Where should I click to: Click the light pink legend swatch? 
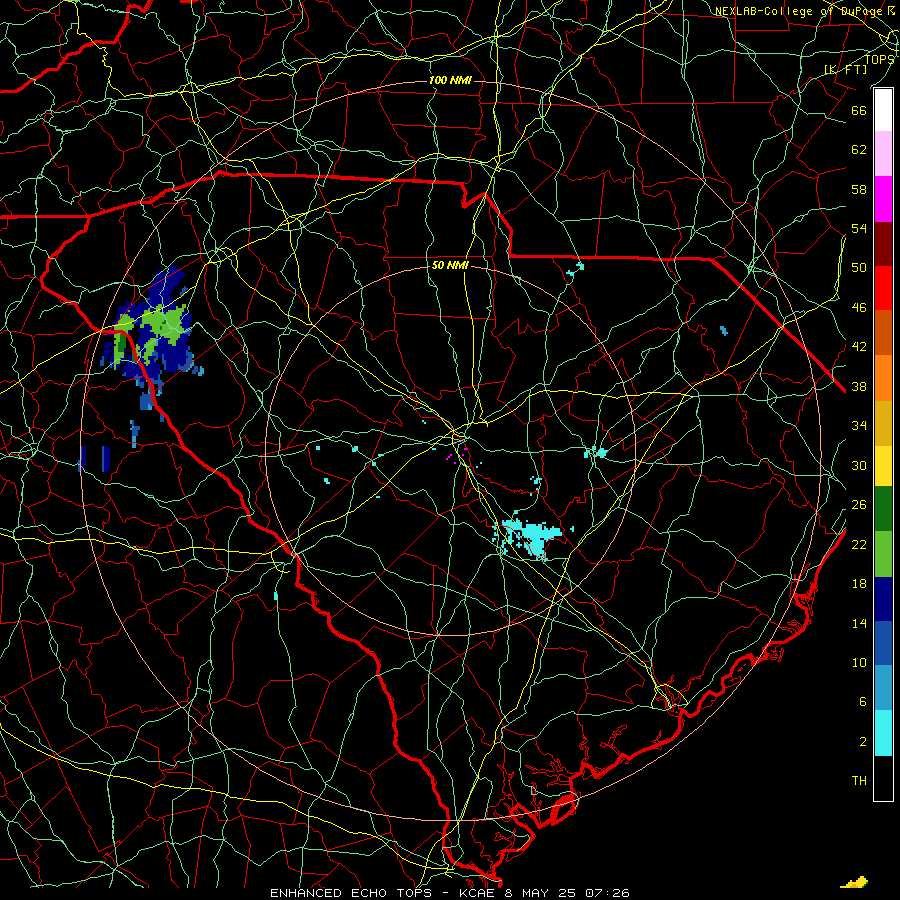(883, 154)
